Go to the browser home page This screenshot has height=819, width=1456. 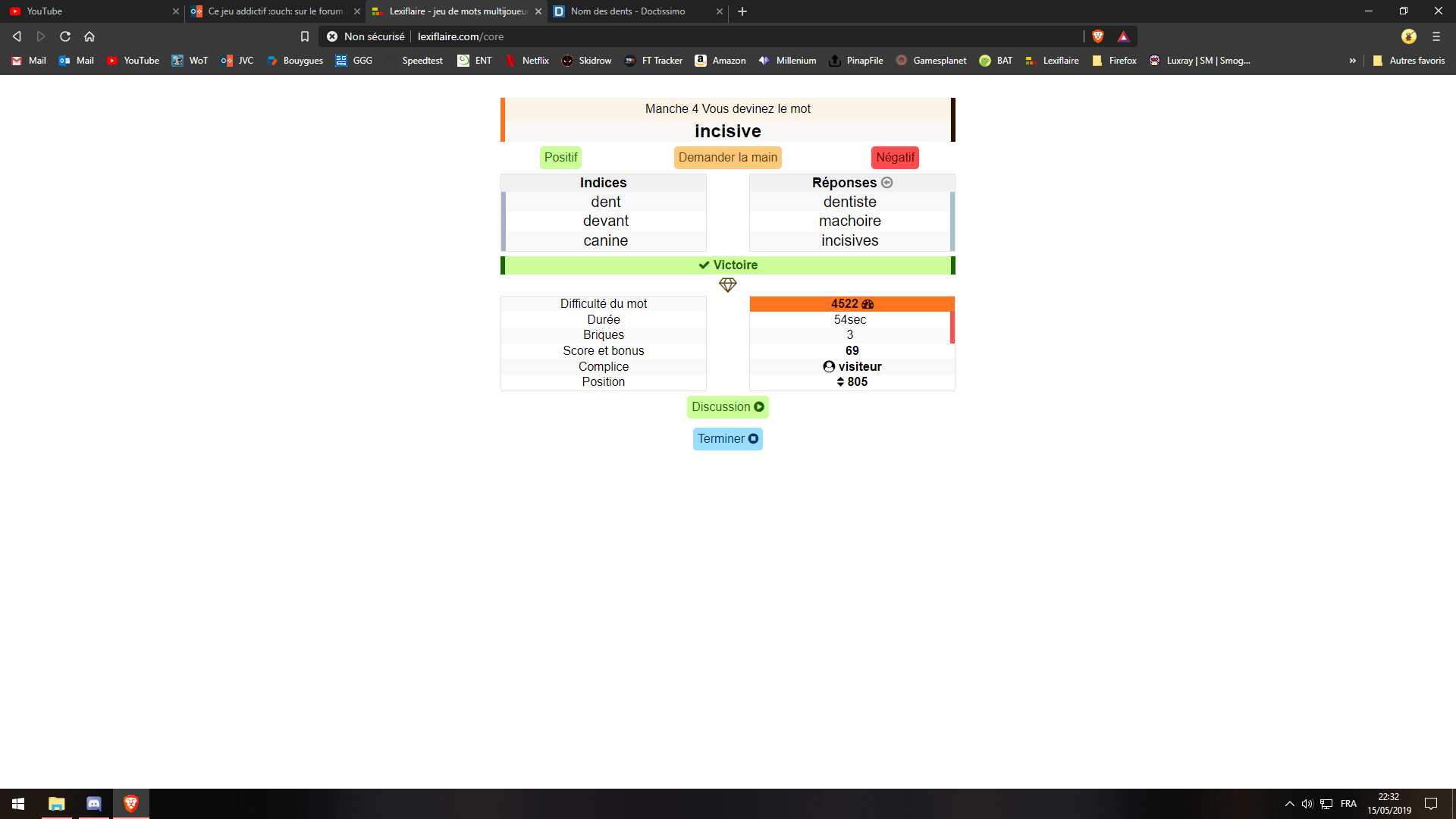89,36
